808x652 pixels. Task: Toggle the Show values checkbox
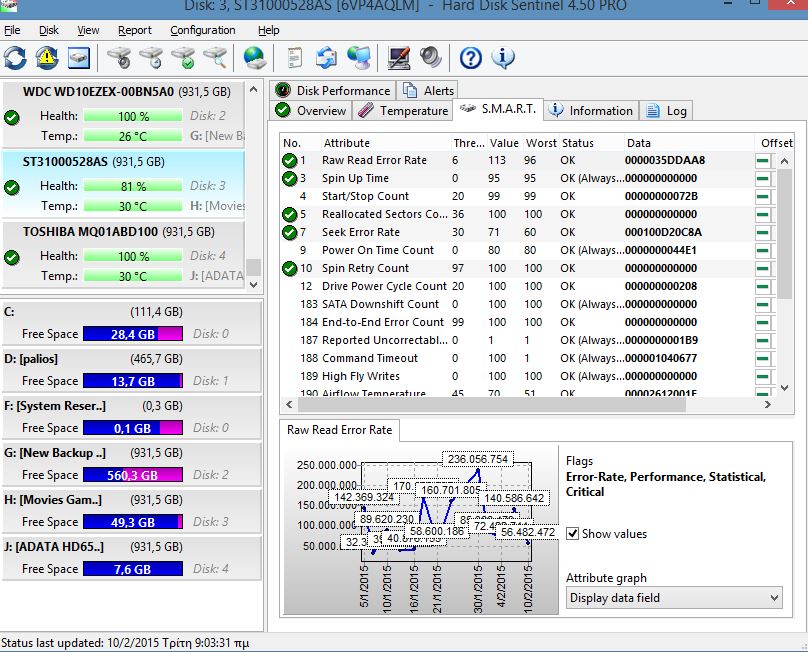coord(573,533)
